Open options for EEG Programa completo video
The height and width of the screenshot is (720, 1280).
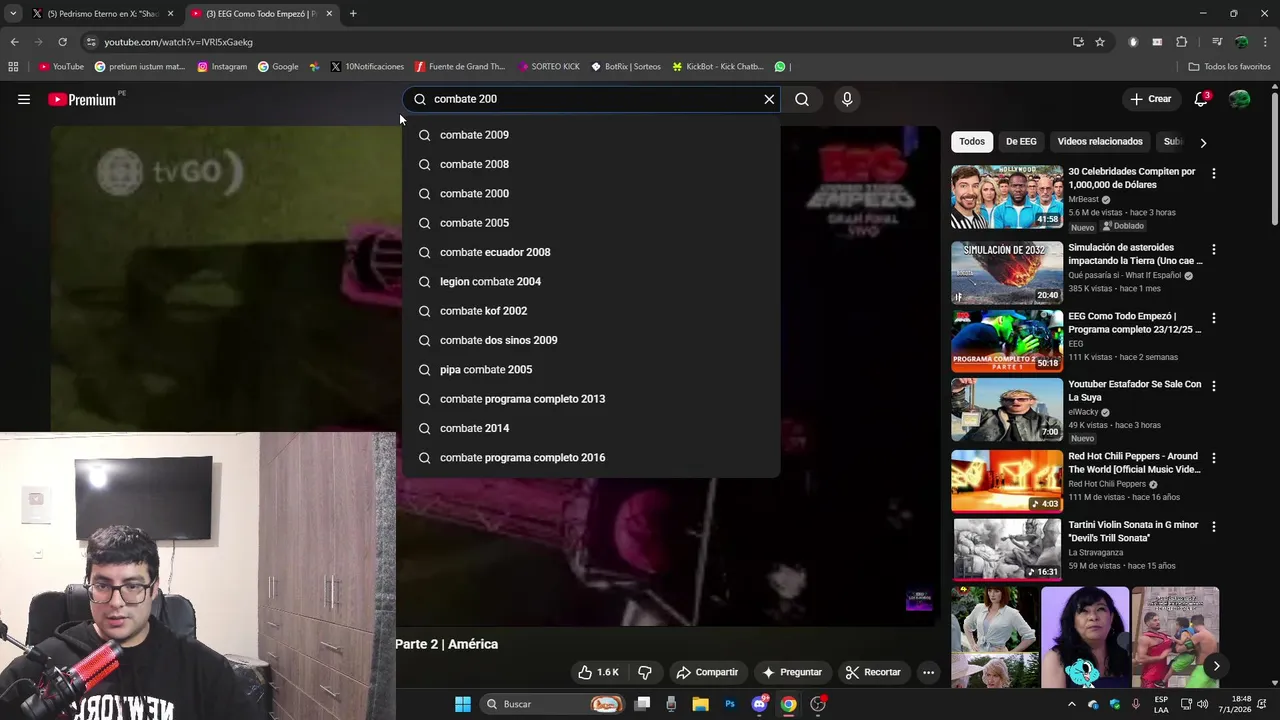(1214, 318)
